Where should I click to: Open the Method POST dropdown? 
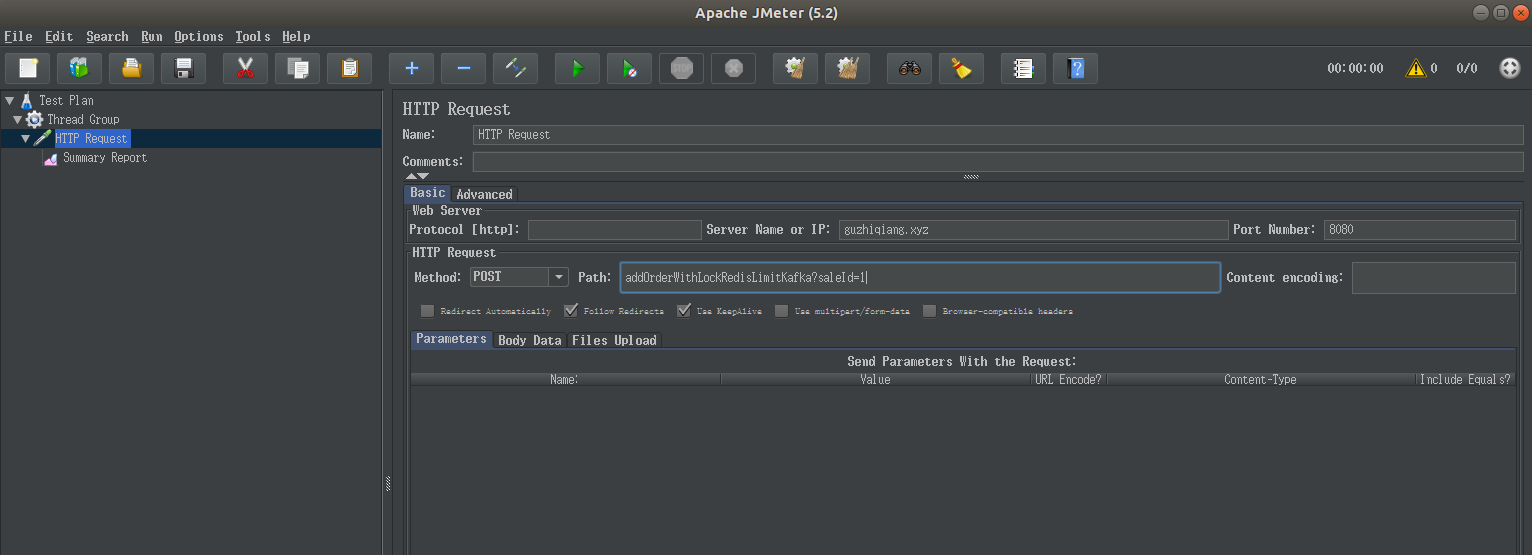[x=518, y=277]
